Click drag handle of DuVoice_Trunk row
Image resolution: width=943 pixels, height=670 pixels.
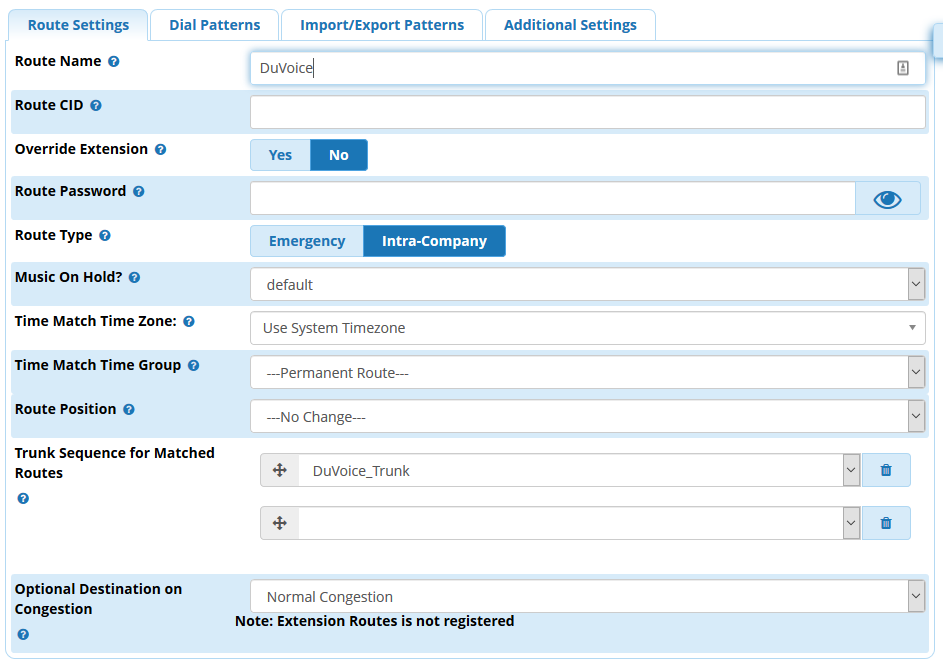click(x=280, y=470)
